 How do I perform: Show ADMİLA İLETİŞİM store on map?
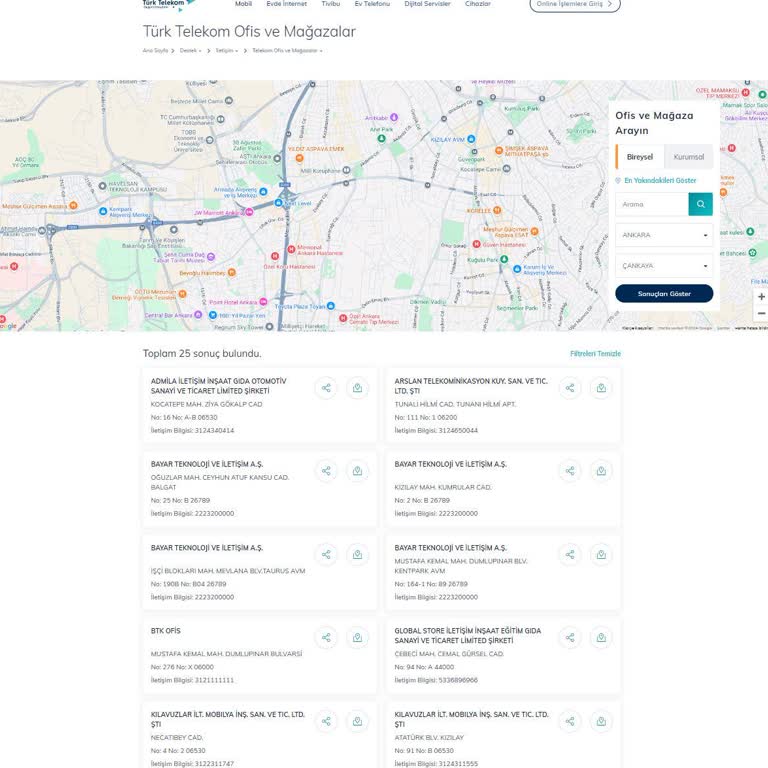(358, 388)
